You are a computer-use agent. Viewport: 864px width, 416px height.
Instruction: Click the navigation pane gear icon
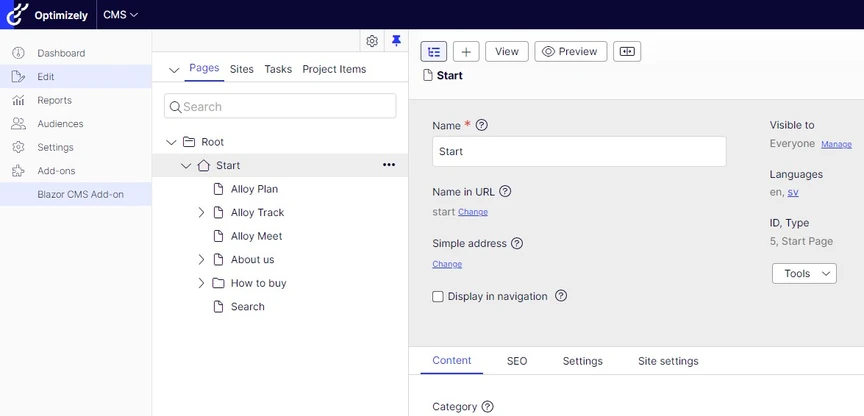click(x=372, y=41)
